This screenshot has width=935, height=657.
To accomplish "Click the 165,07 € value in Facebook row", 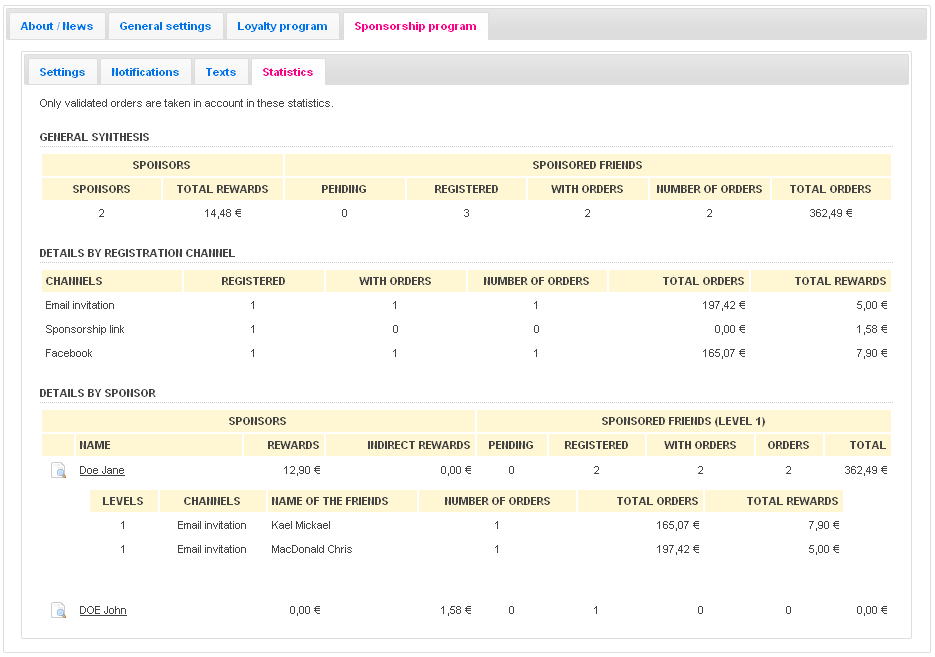I will [723, 353].
